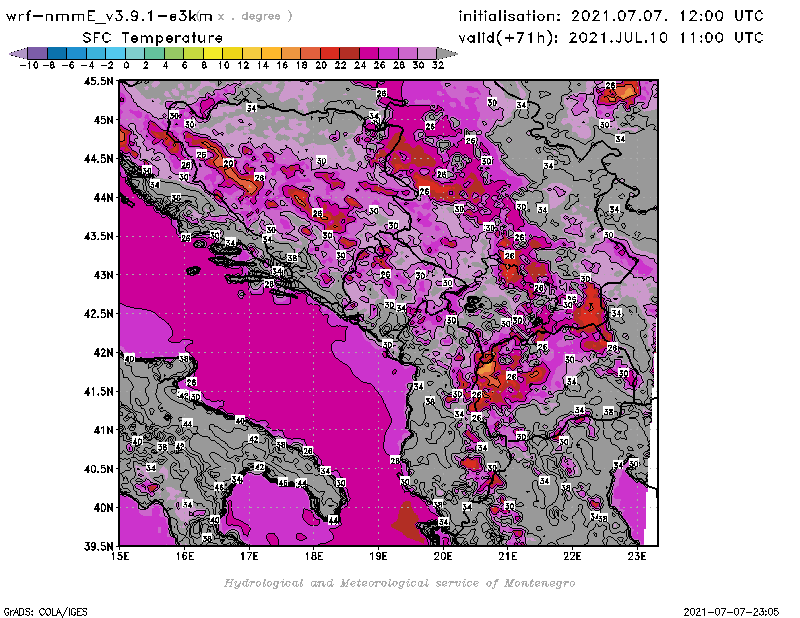The image size is (800, 618).
Task: Click the '-10' colorbar value label
Action: [29, 65]
